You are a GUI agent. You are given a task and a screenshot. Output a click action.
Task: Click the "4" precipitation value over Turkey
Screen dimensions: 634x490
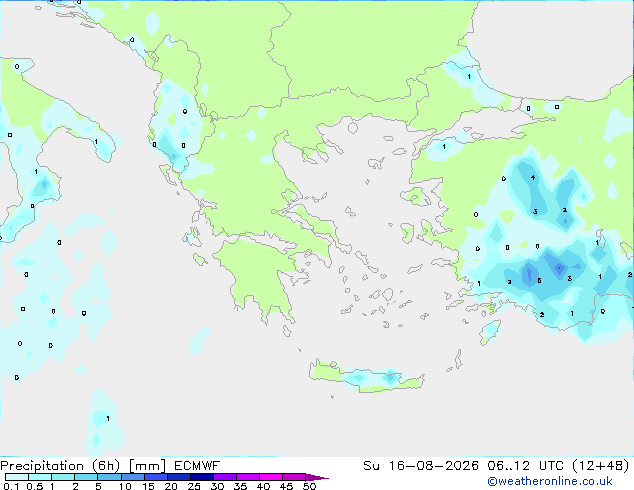pos(533,177)
